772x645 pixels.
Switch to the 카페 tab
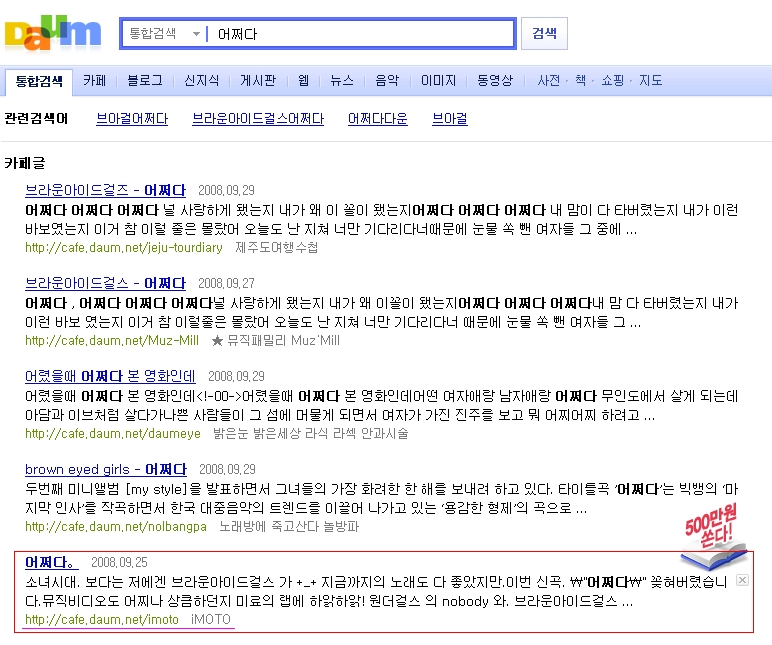click(x=94, y=80)
